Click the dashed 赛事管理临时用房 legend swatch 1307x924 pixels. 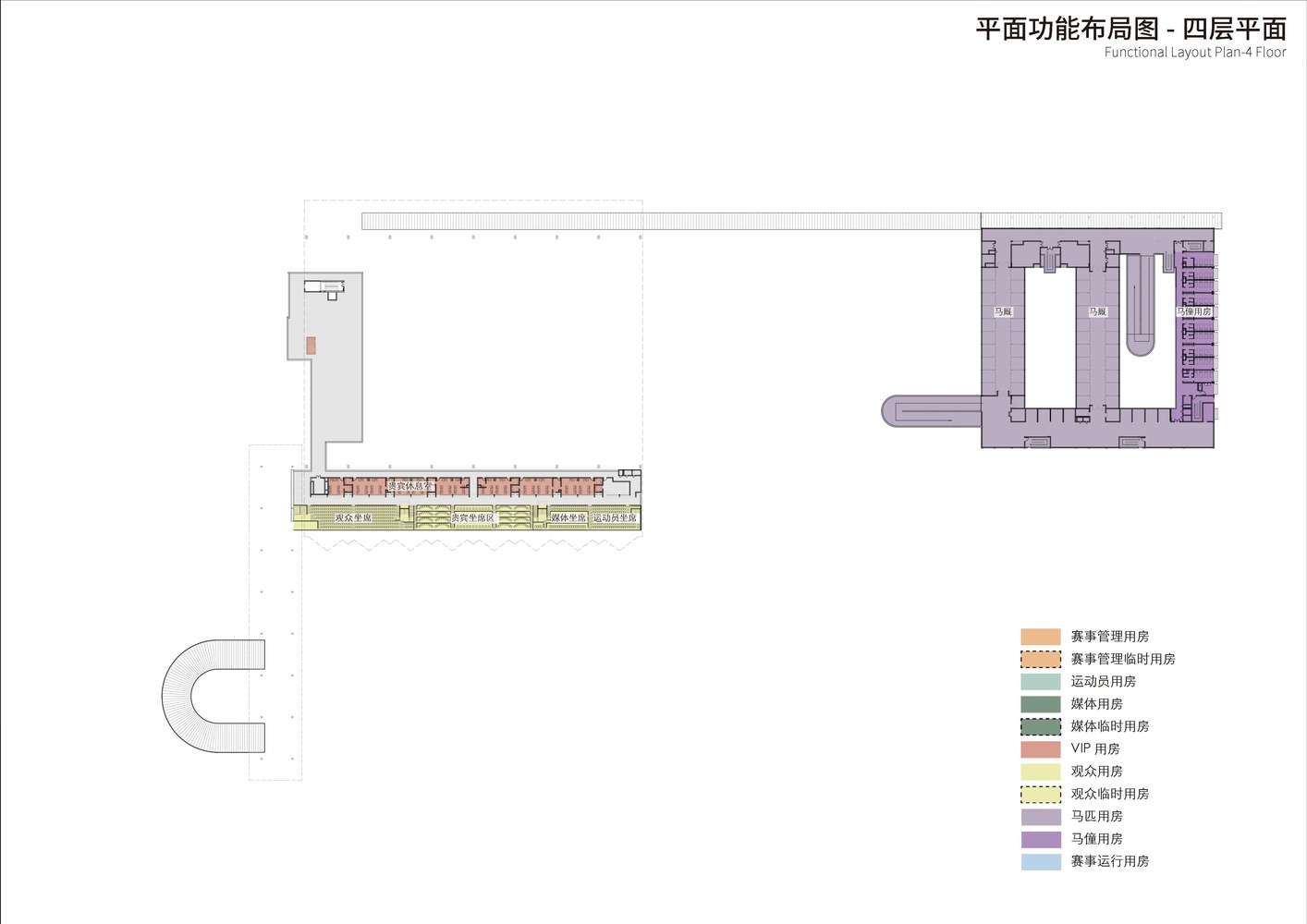[x=1041, y=659]
